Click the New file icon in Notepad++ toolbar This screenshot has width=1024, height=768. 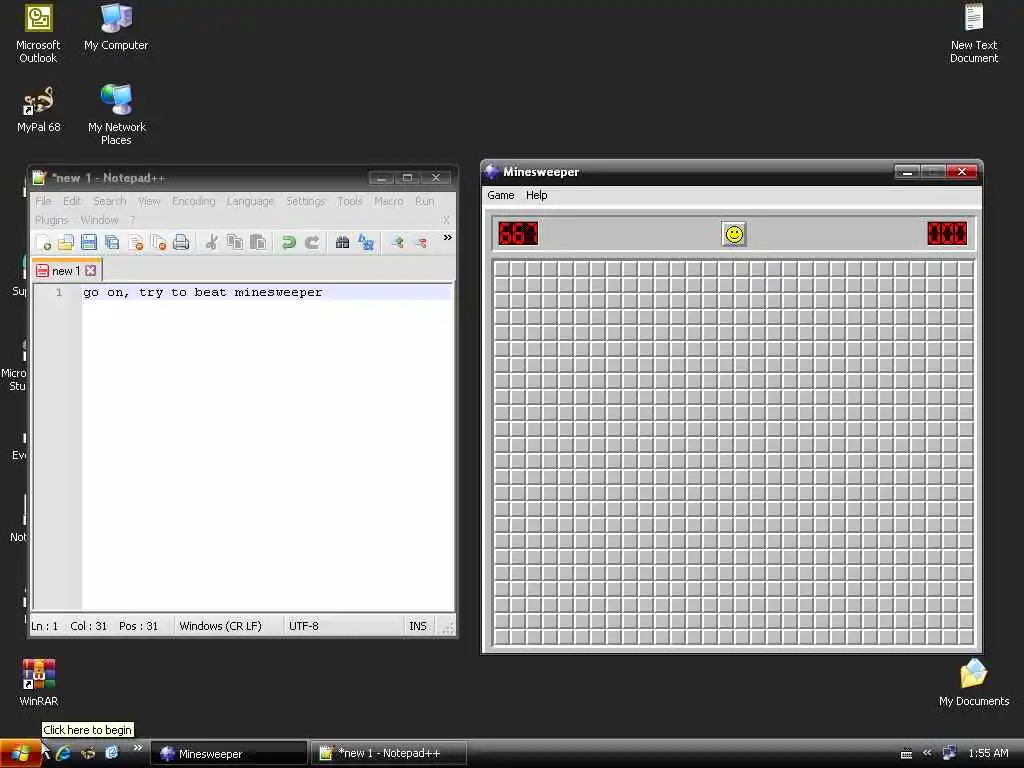44,242
